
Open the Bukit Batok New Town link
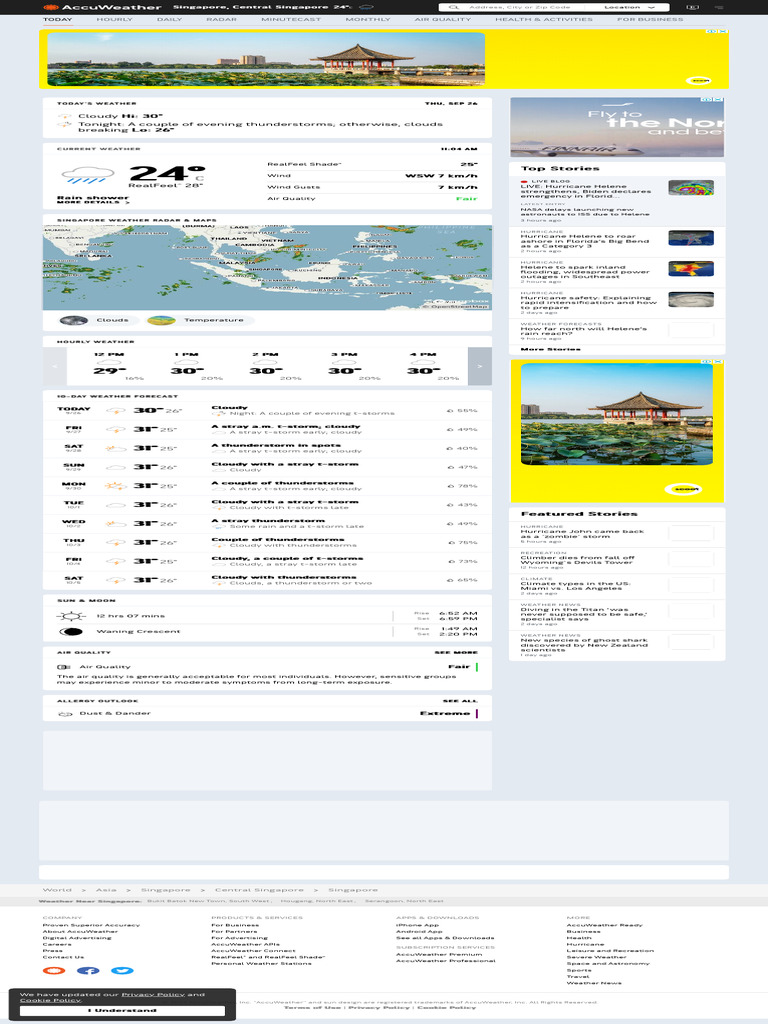[x=208, y=901]
